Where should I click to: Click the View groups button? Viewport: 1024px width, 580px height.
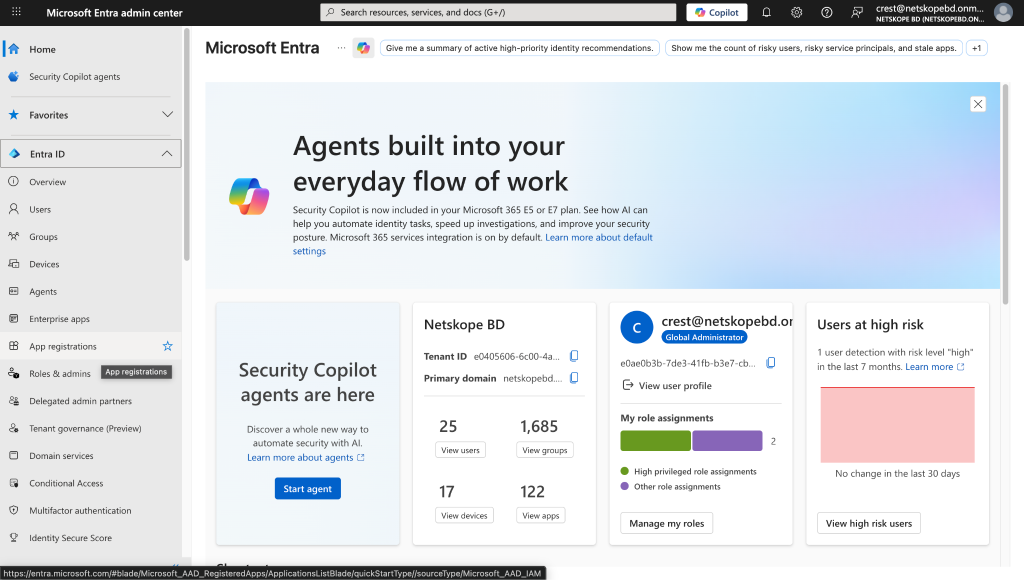click(545, 450)
